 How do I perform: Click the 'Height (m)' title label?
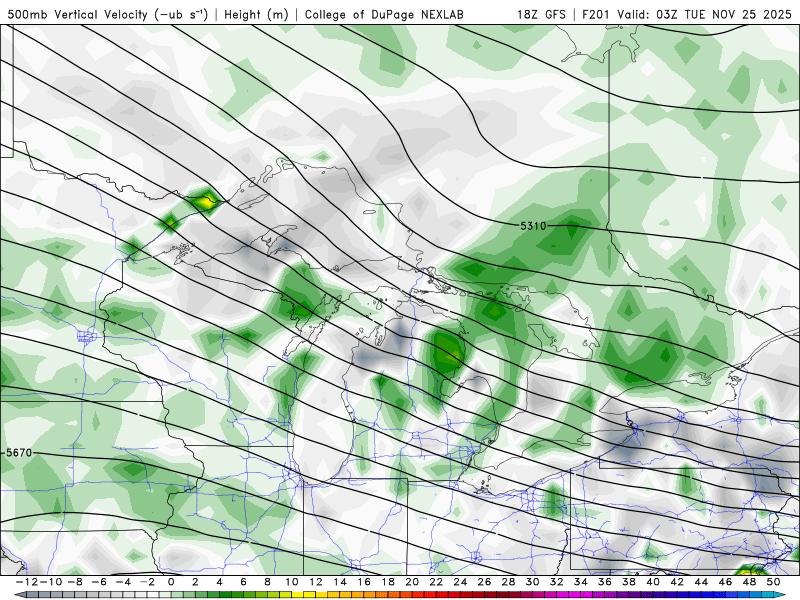[x=256, y=14]
